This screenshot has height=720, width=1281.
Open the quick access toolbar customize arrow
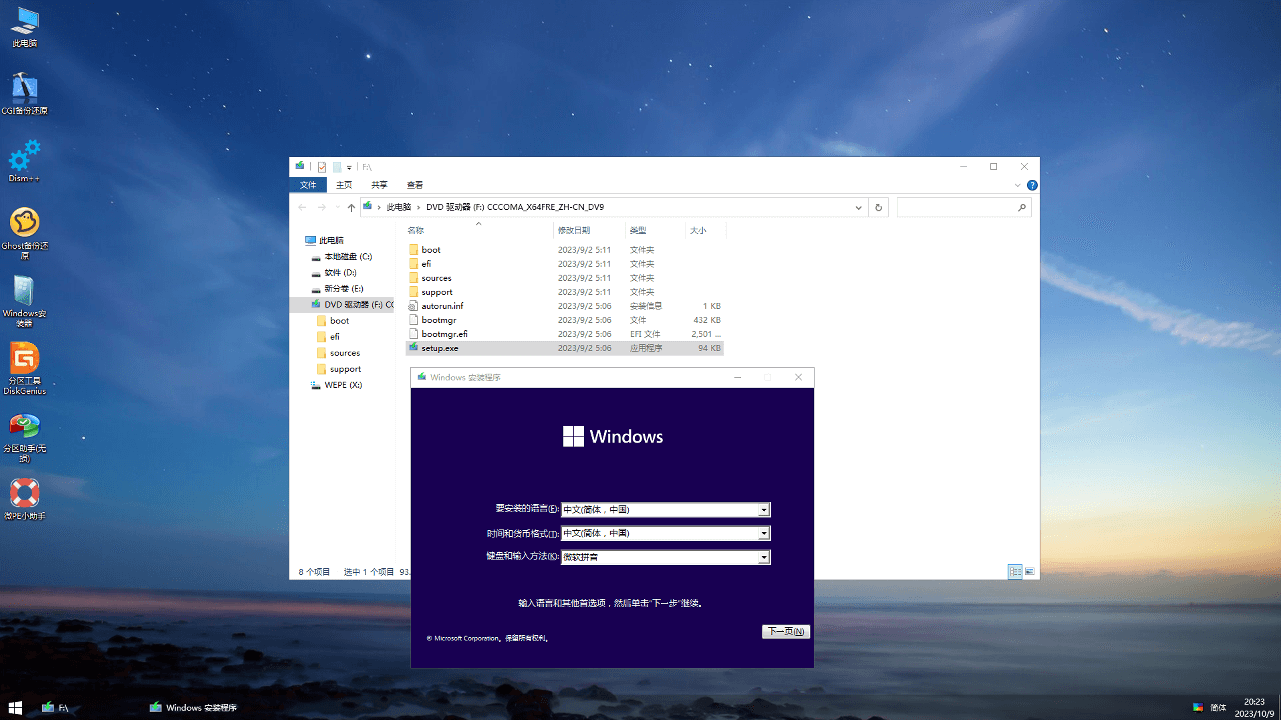coord(349,167)
